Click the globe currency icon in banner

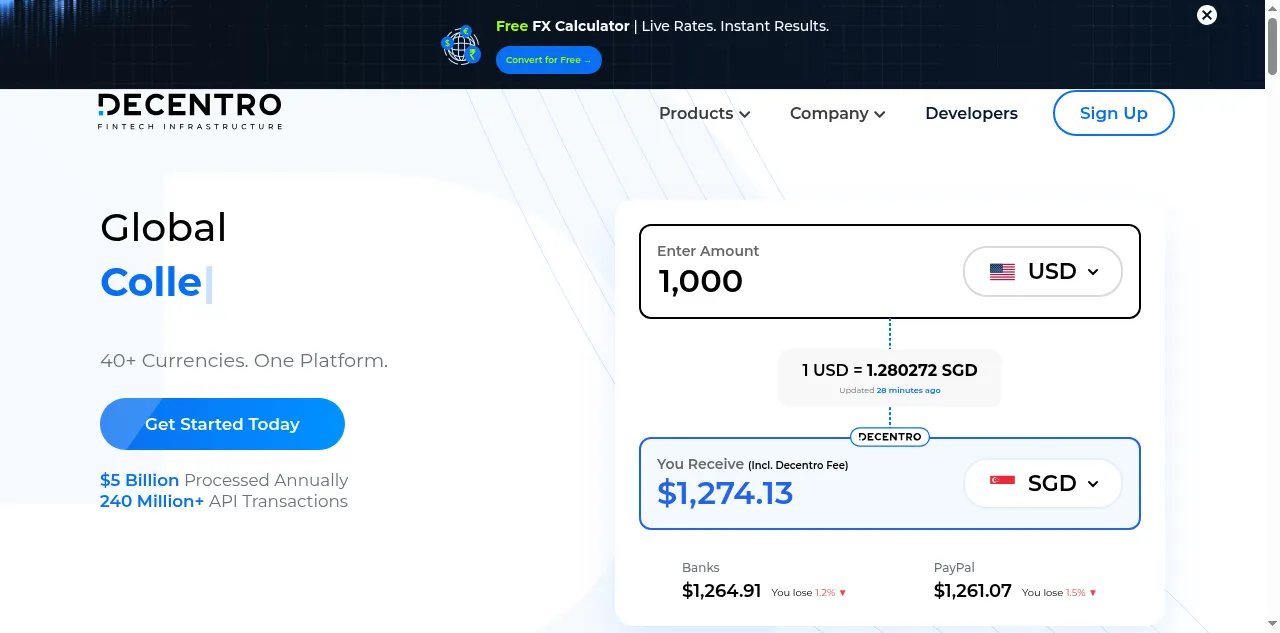coord(461,45)
